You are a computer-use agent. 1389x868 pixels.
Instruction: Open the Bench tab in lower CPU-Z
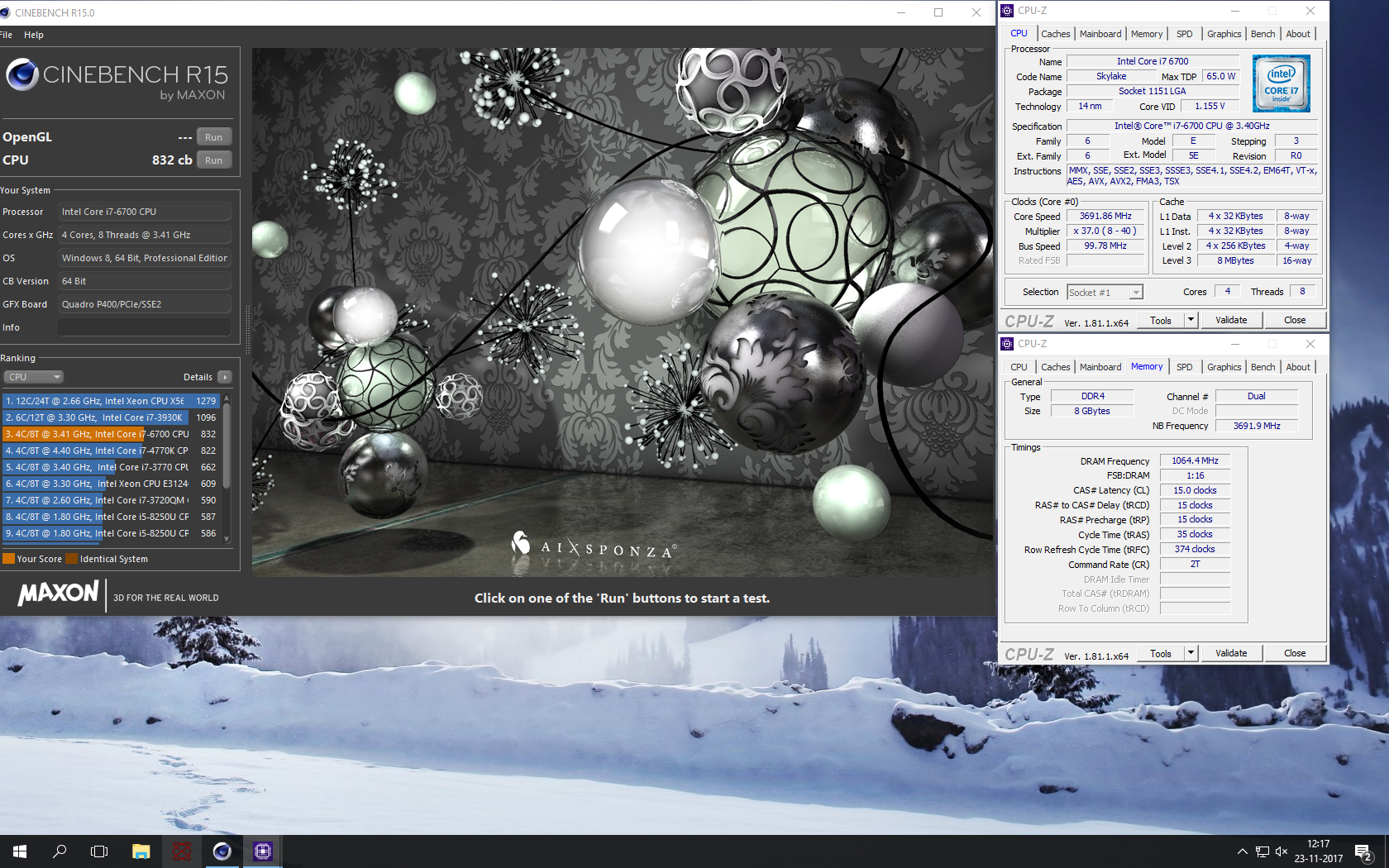point(1263,367)
